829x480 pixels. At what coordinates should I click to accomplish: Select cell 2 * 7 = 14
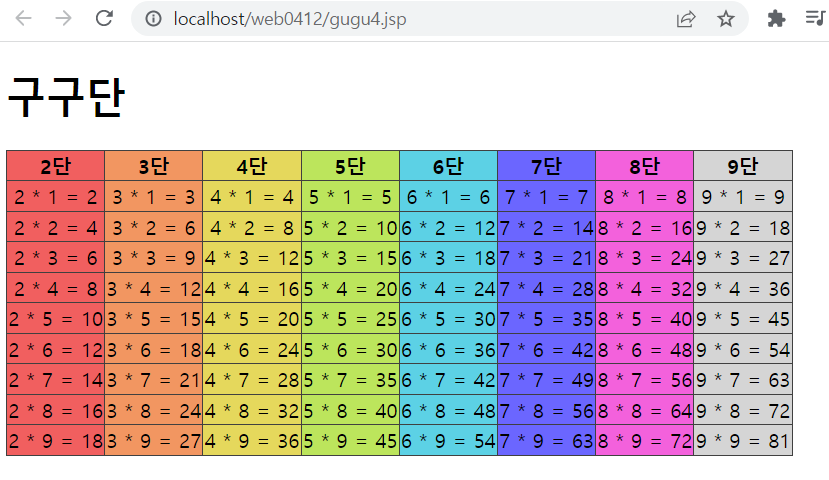56,380
